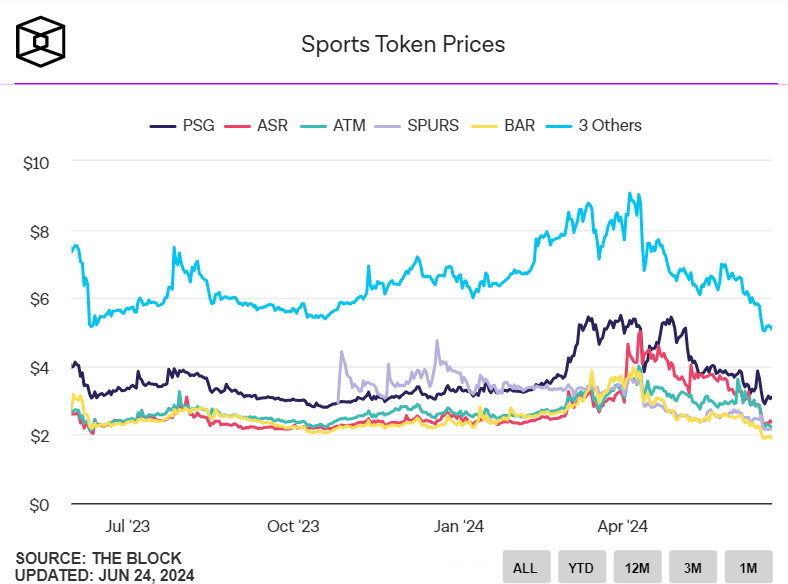Click the Updated Jun 24, 2024 text
Screen dimensions: 788x584
105,575
